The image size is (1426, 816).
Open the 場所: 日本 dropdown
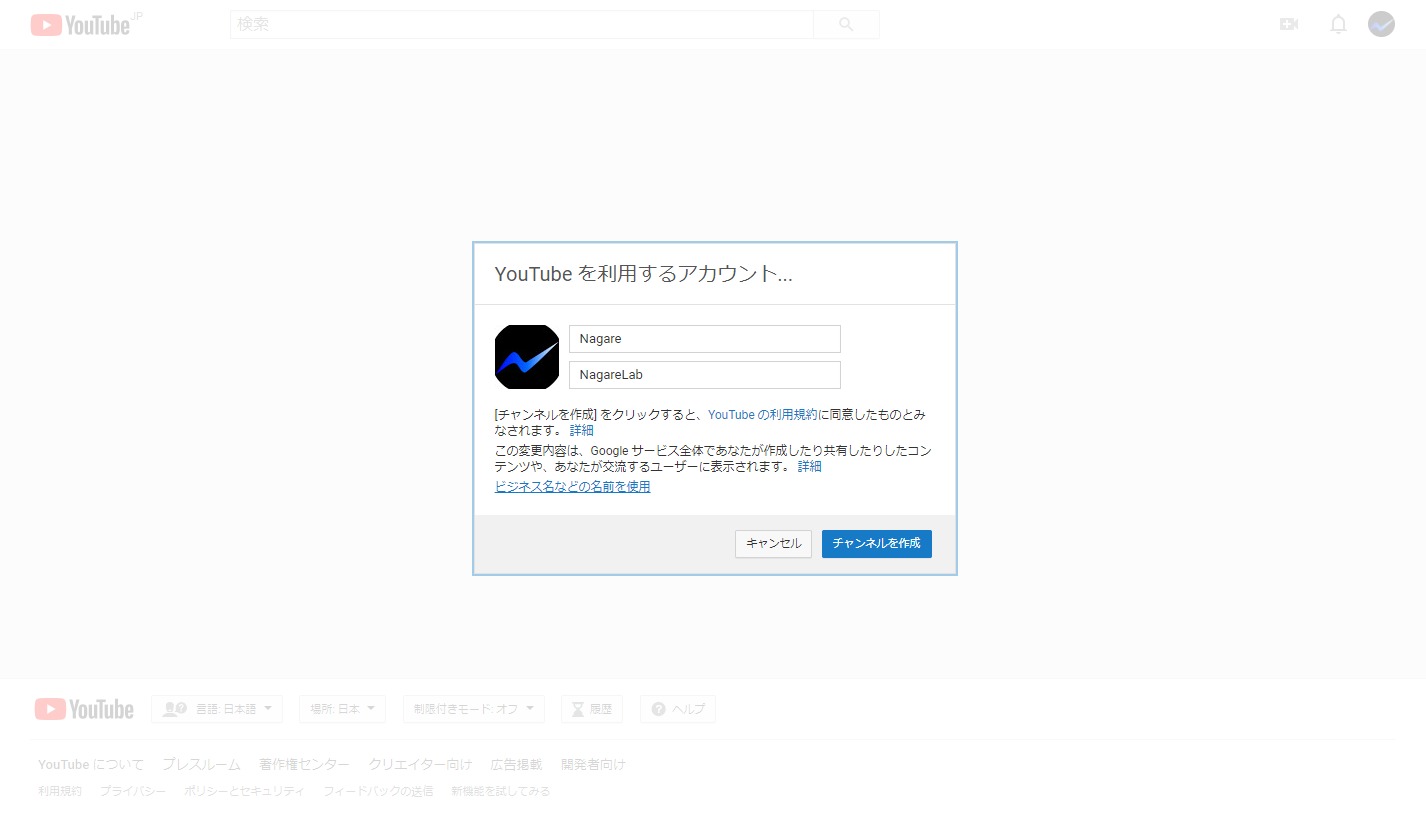tap(342, 709)
